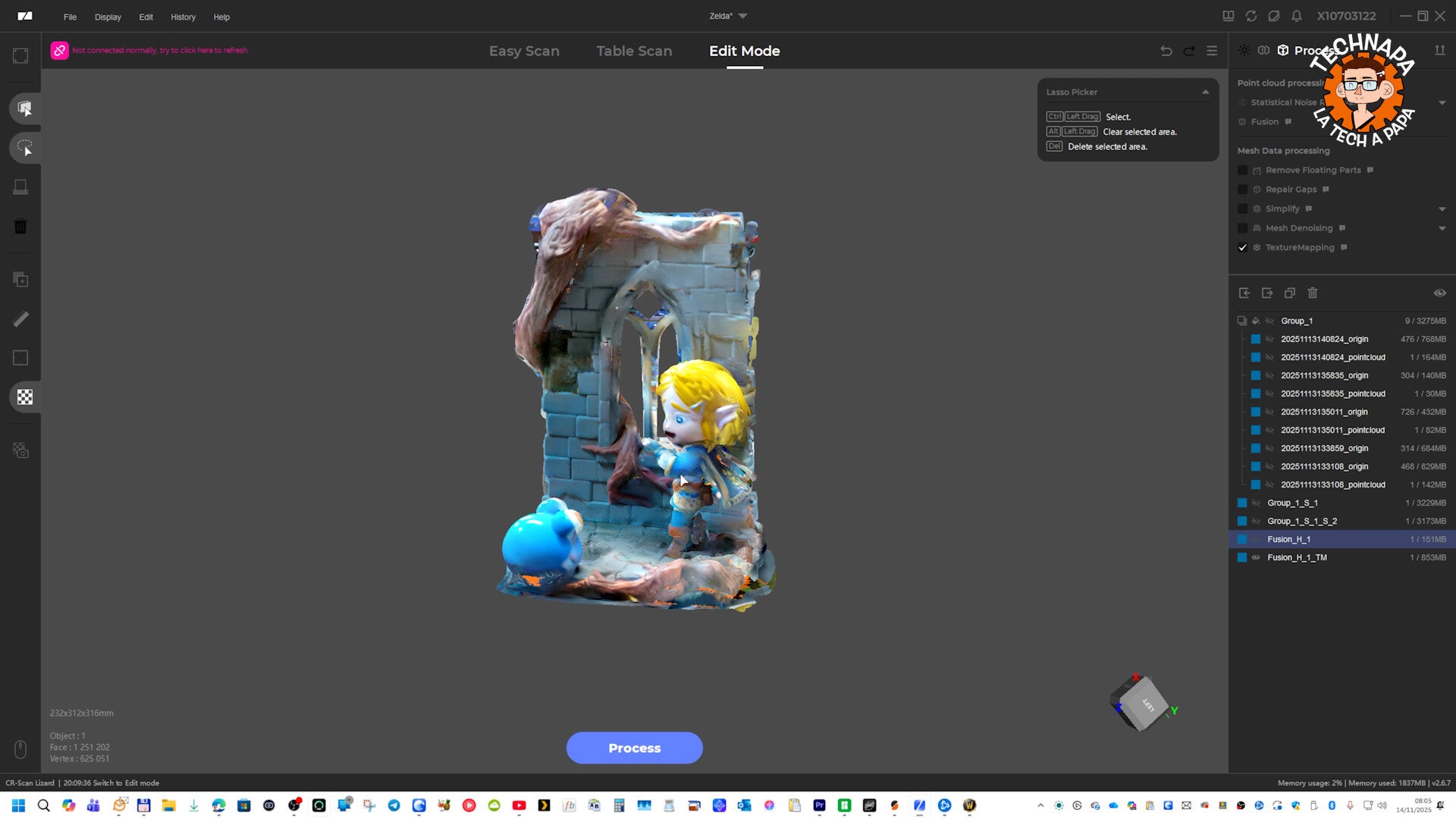Expand the Mesh Denoising options arrow
The height and width of the screenshot is (819, 1456).
tap(1442, 228)
